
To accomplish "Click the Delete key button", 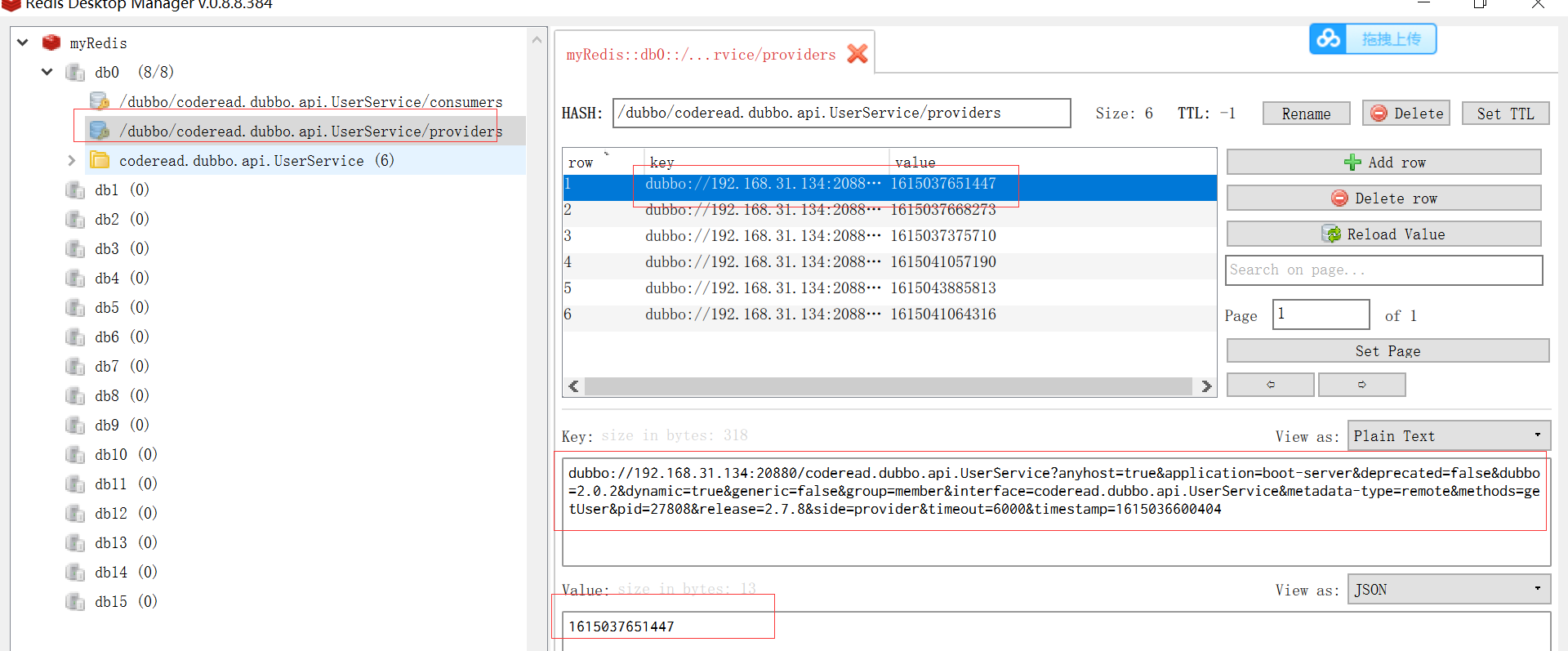I will click(1406, 114).
